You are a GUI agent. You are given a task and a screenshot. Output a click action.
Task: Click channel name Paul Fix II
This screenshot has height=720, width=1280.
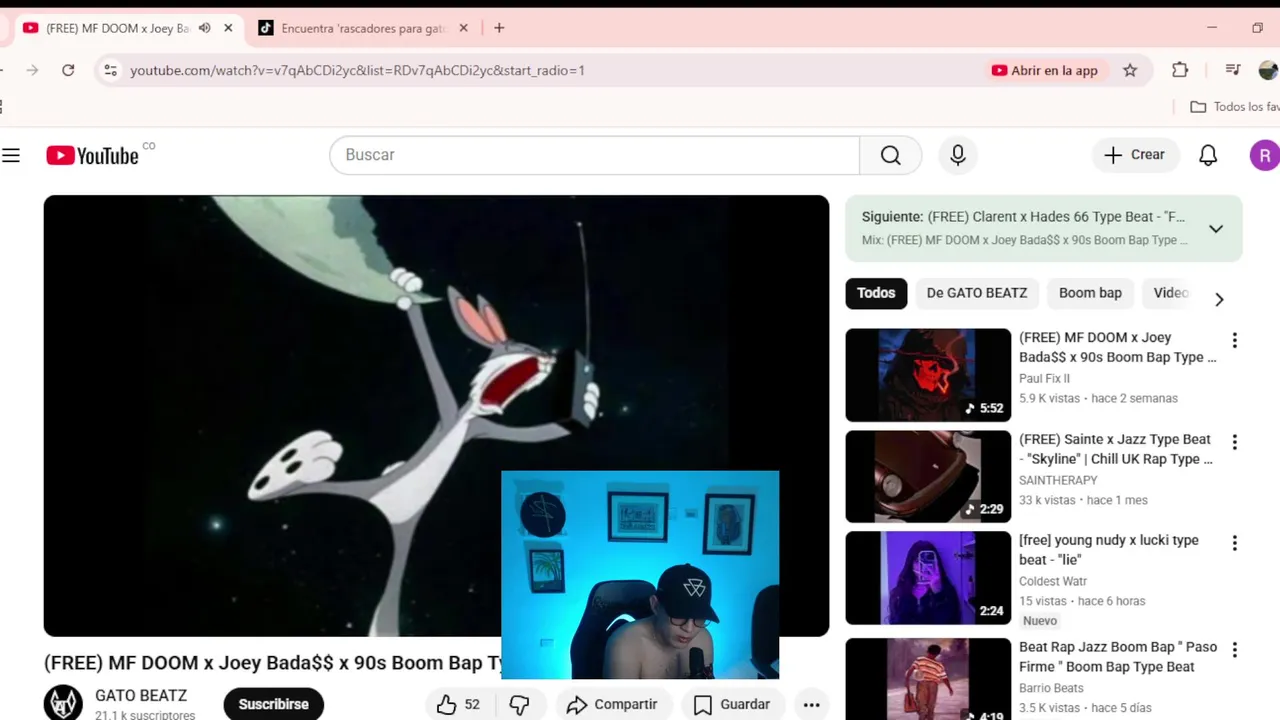pos(1044,378)
